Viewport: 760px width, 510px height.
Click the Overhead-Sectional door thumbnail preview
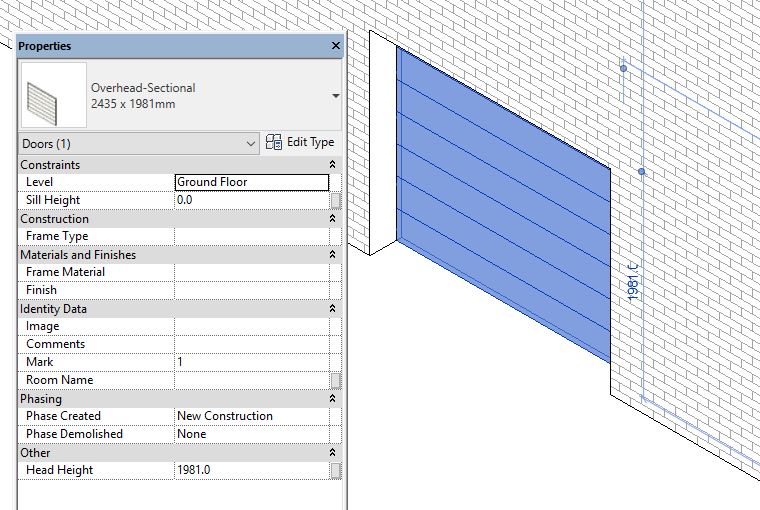pyautogui.click(x=54, y=95)
